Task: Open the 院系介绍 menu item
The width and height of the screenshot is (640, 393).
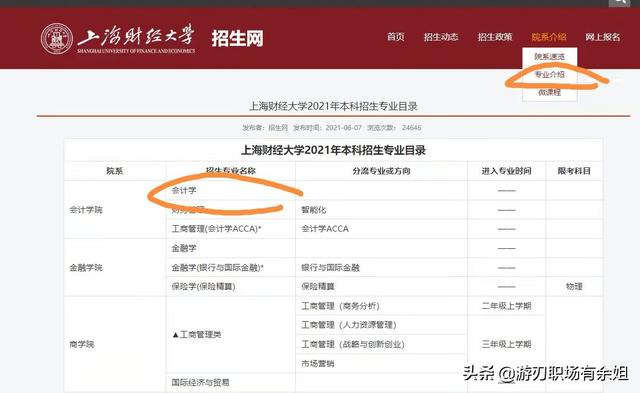Action: tap(549, 37)
